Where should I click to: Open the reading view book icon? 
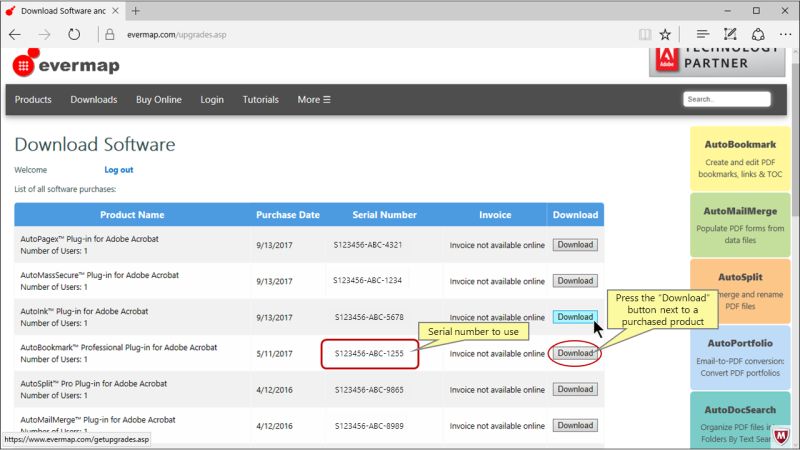pos(645,35)
